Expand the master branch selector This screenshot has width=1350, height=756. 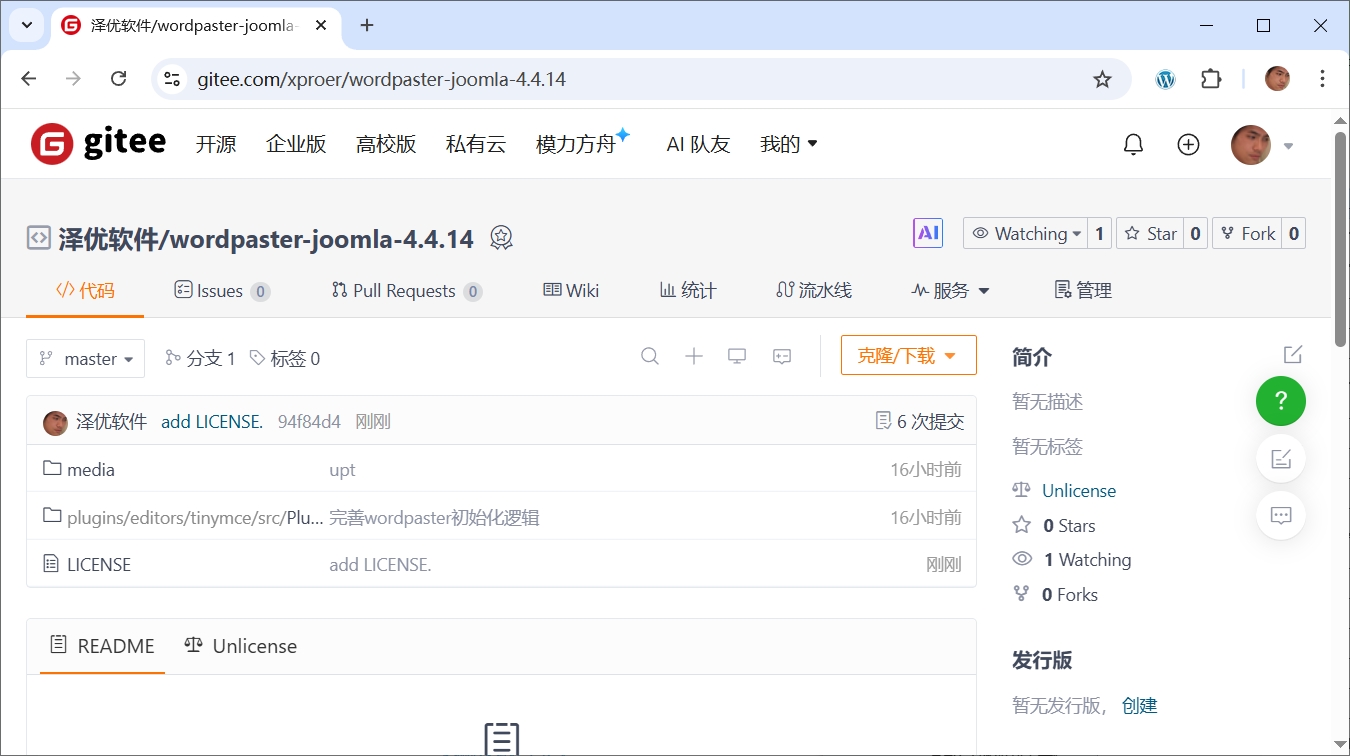(86, 359)
